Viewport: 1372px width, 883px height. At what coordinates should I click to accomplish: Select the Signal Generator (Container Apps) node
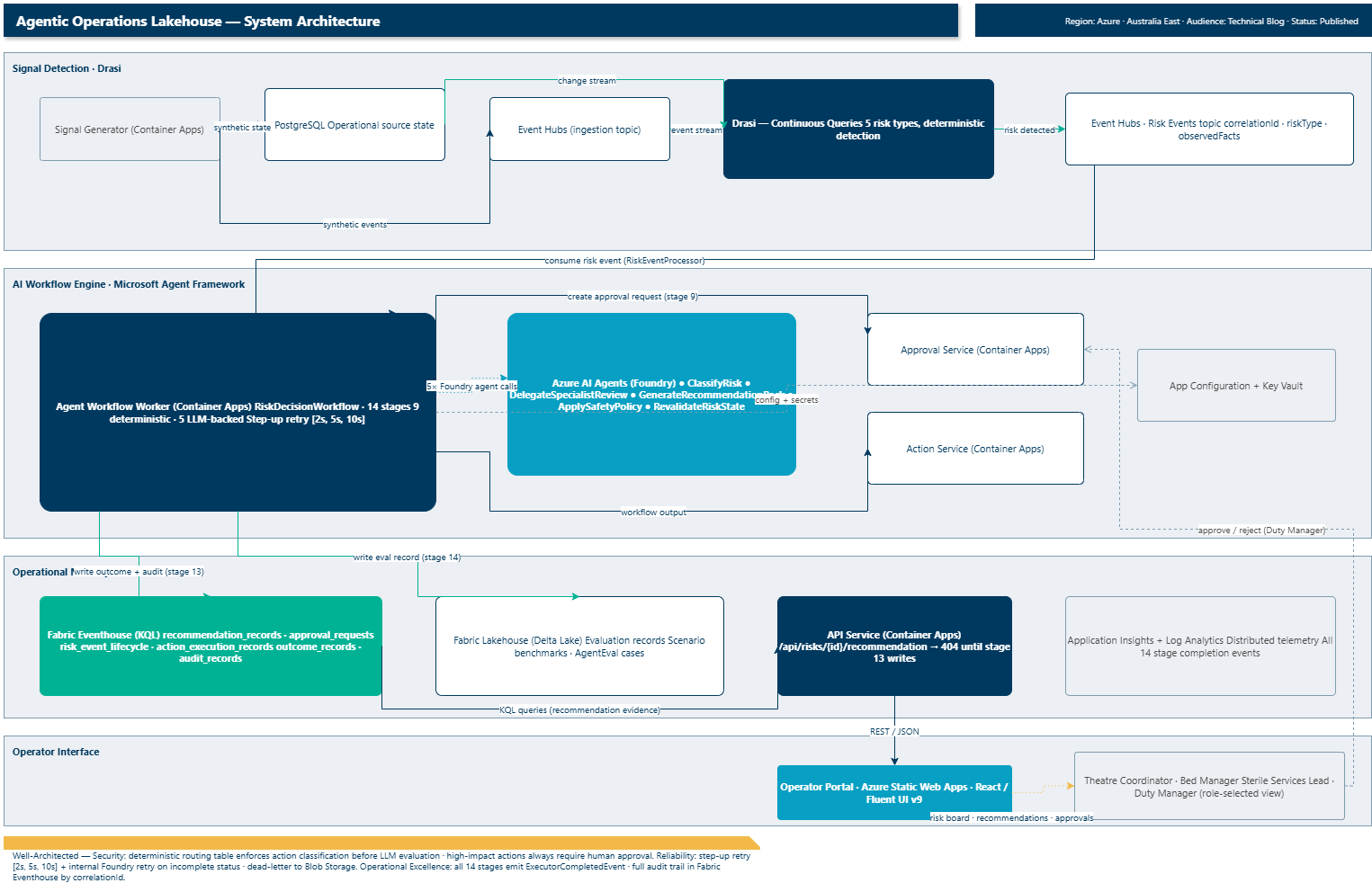point(130,129)
